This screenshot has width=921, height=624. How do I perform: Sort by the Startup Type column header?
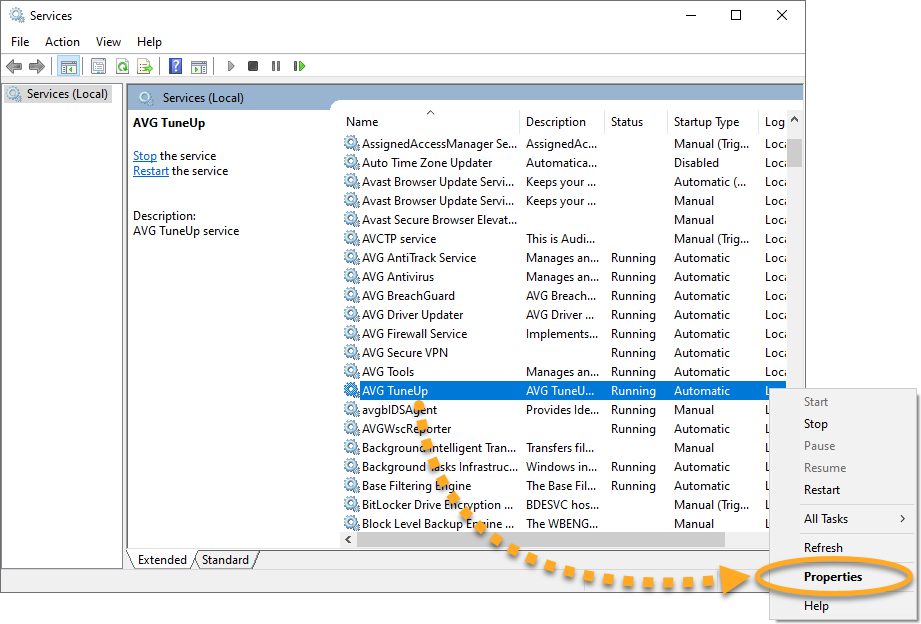pos(707,122)
